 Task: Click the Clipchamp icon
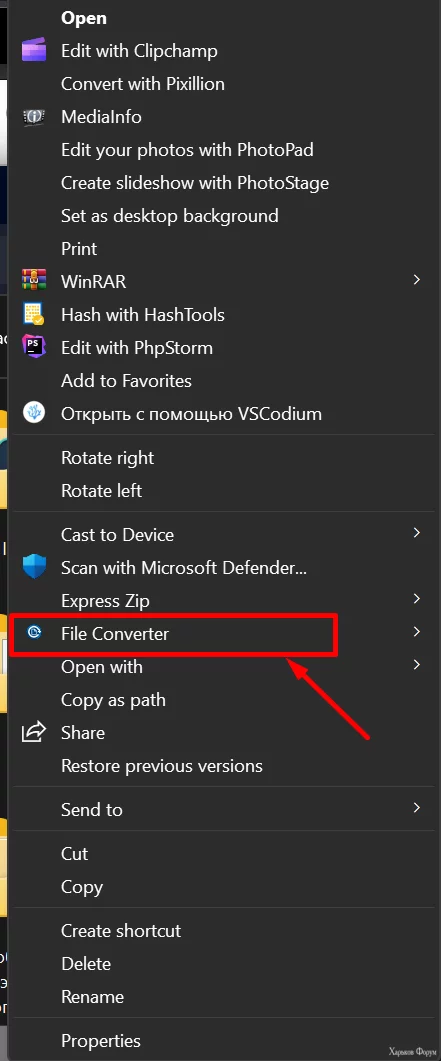(34, 51)
